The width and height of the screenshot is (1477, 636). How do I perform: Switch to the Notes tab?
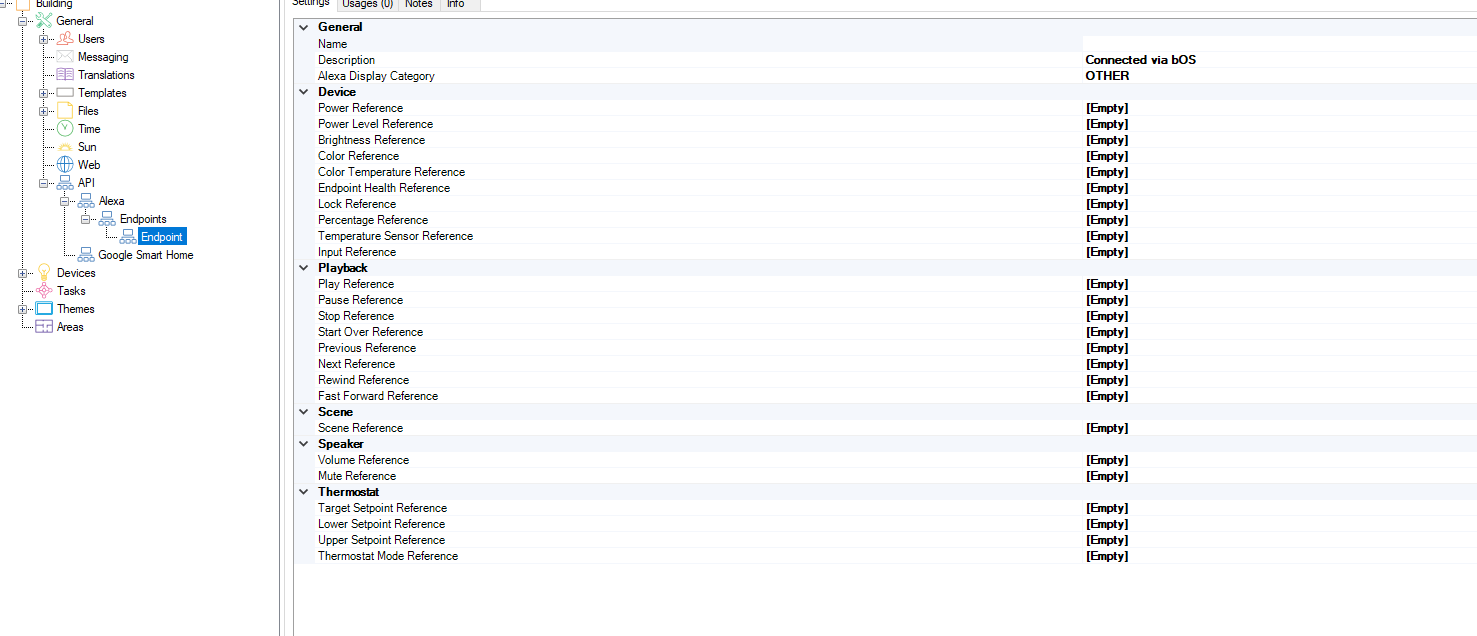tap(418, 4)
